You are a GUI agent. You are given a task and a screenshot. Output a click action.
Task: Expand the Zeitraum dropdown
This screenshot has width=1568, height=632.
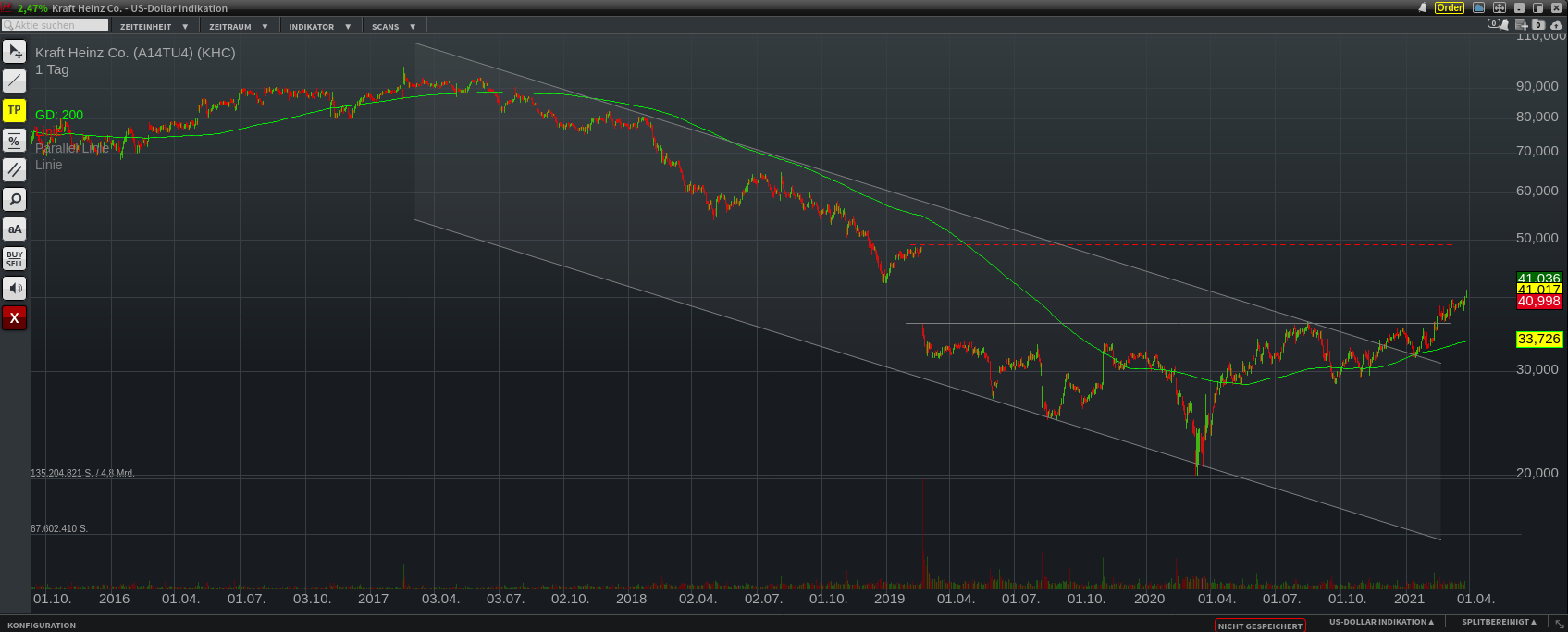point(238,27)
